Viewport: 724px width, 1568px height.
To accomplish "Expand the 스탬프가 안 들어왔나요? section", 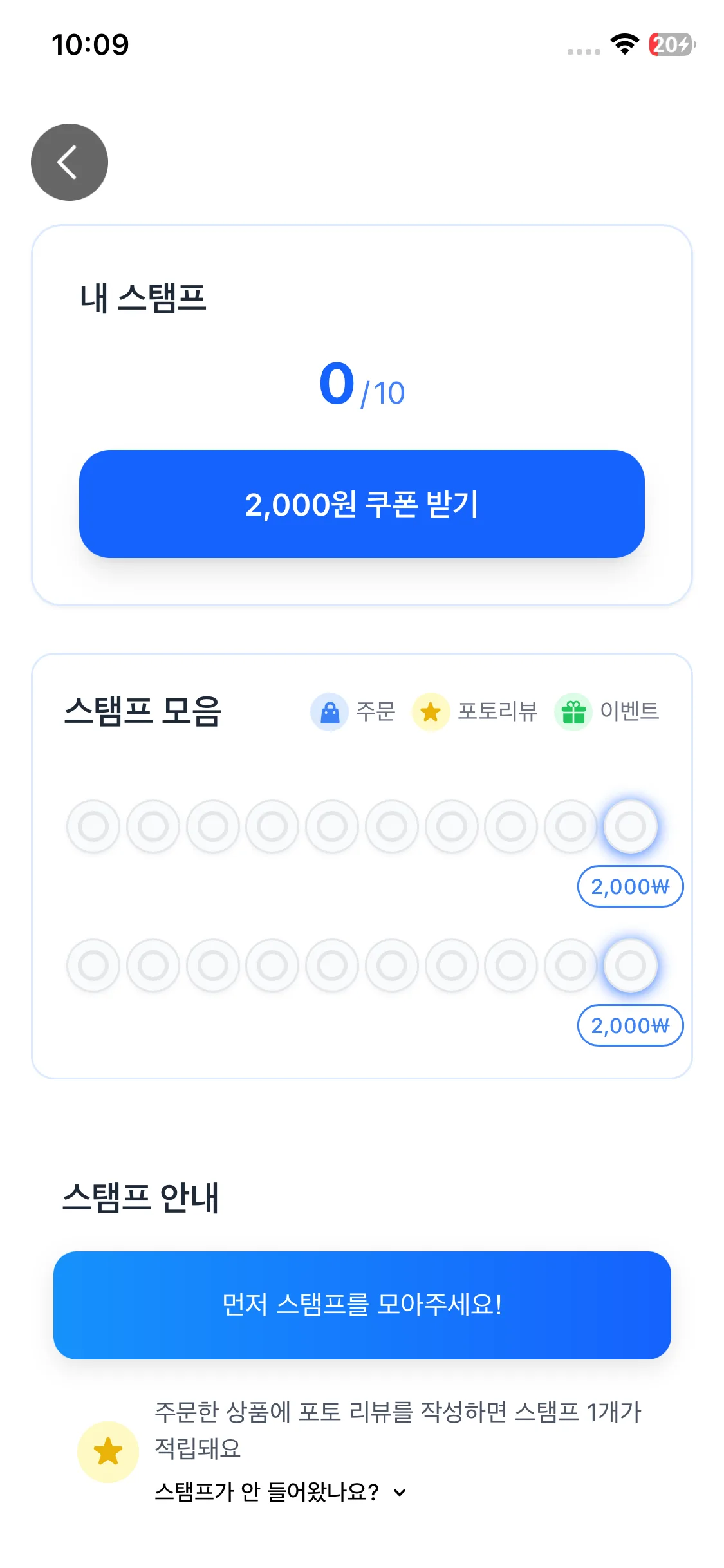I will pos(267,1491).
